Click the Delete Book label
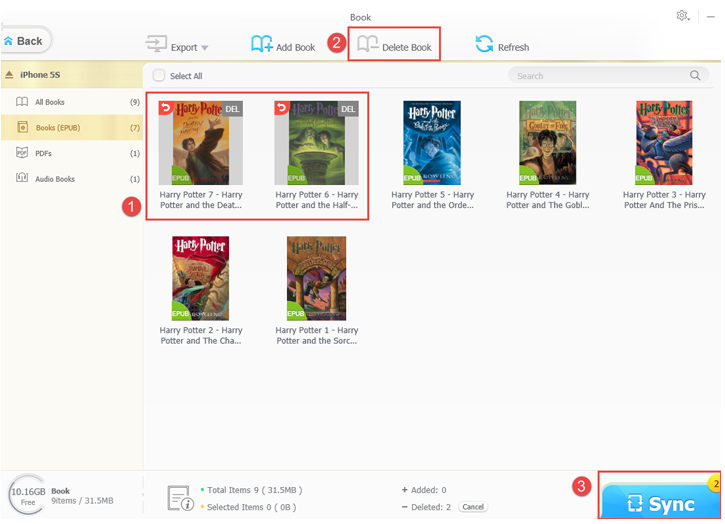 [406, 47]
